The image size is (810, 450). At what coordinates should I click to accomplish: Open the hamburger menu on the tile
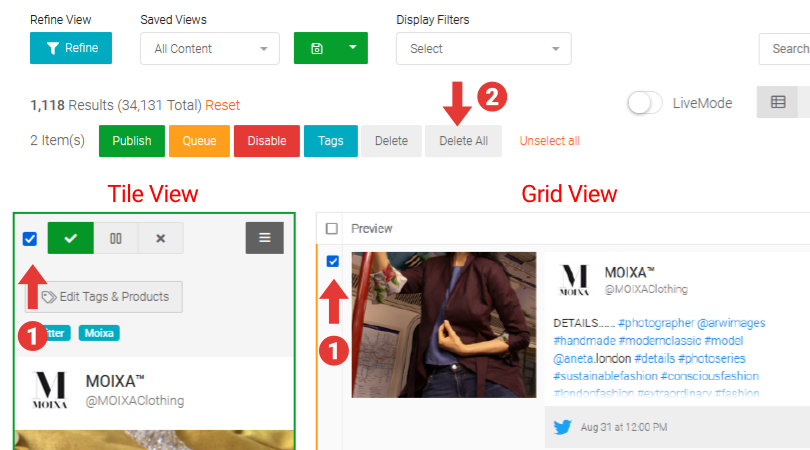265,238
